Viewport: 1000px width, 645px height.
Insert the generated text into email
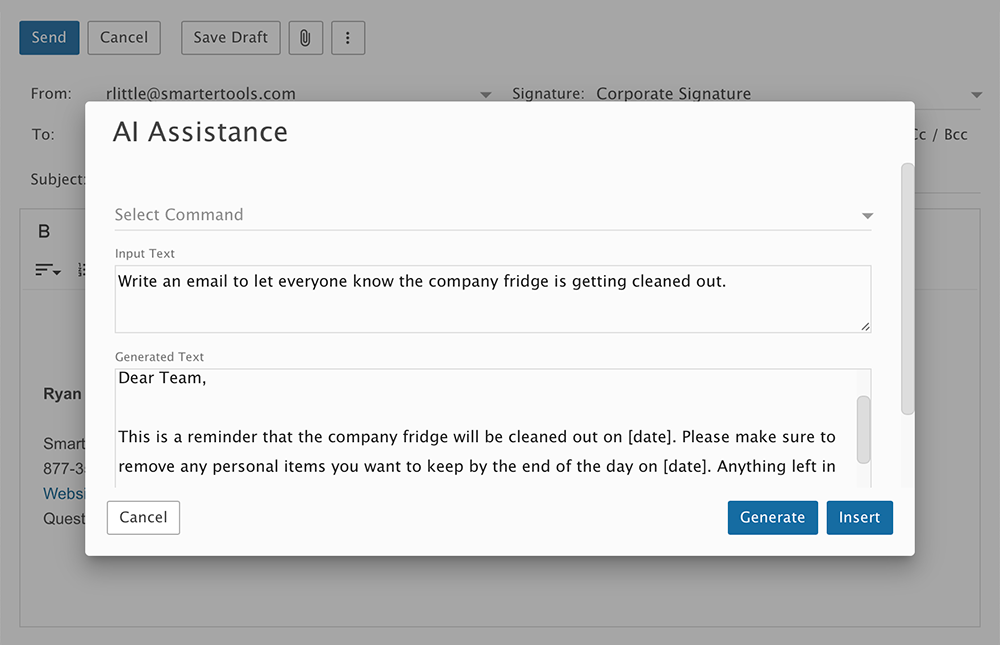tap(859, 517)
